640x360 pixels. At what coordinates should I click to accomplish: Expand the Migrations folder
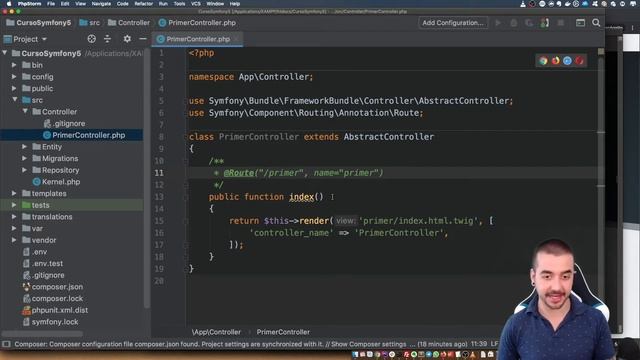pos(25,158)
